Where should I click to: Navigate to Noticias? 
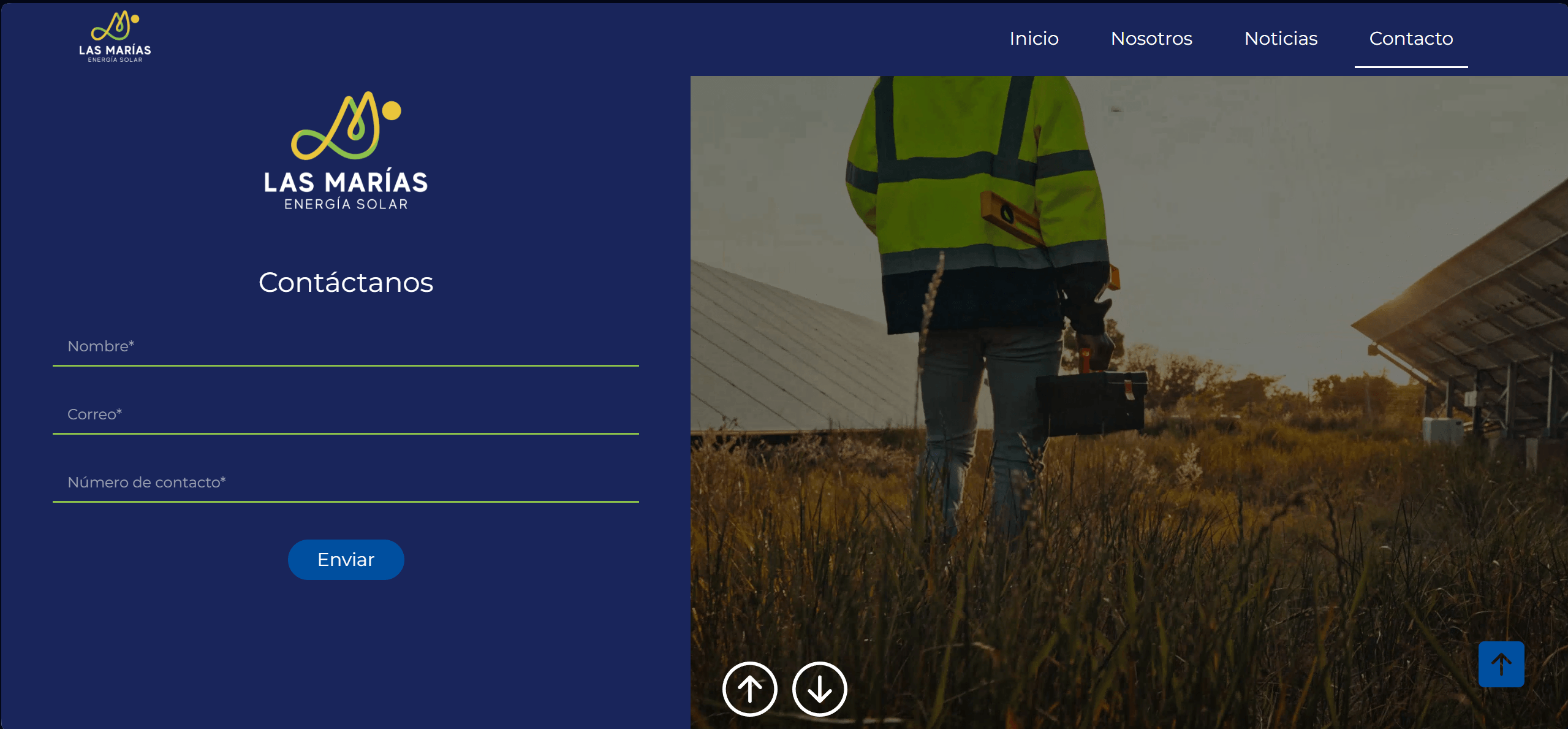(x=1280, y=39)
